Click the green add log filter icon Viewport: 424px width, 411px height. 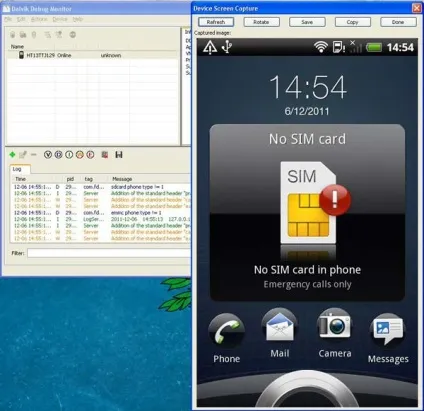point(12,155)
